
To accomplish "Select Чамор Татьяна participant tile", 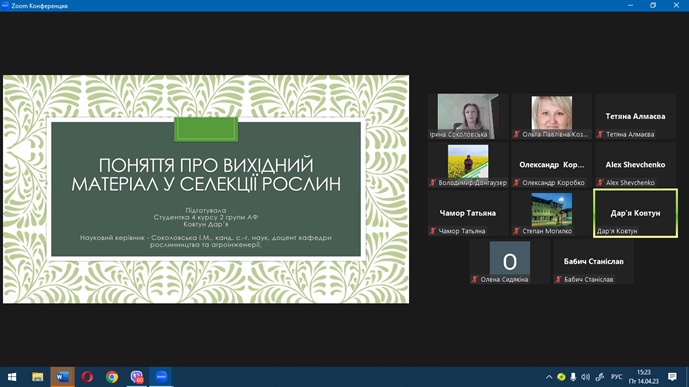I will pyautogui.click(x=468, y=213).
